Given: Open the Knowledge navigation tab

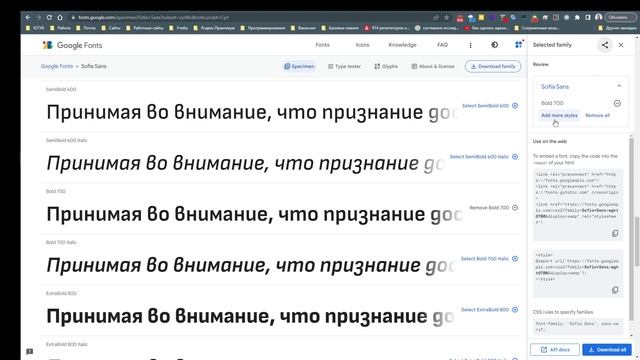Looking at the screenshot, I should [x=402, y=45].
